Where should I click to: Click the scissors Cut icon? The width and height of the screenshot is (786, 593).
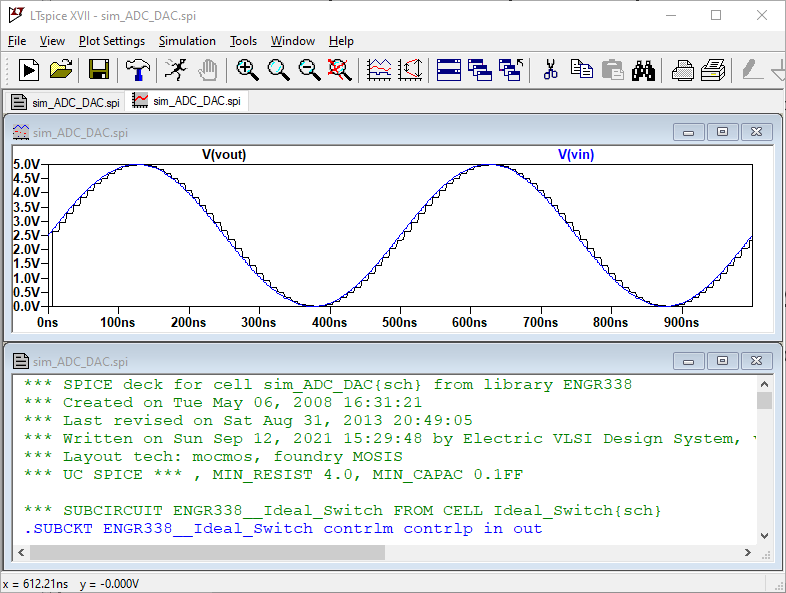tap(550, 70)
